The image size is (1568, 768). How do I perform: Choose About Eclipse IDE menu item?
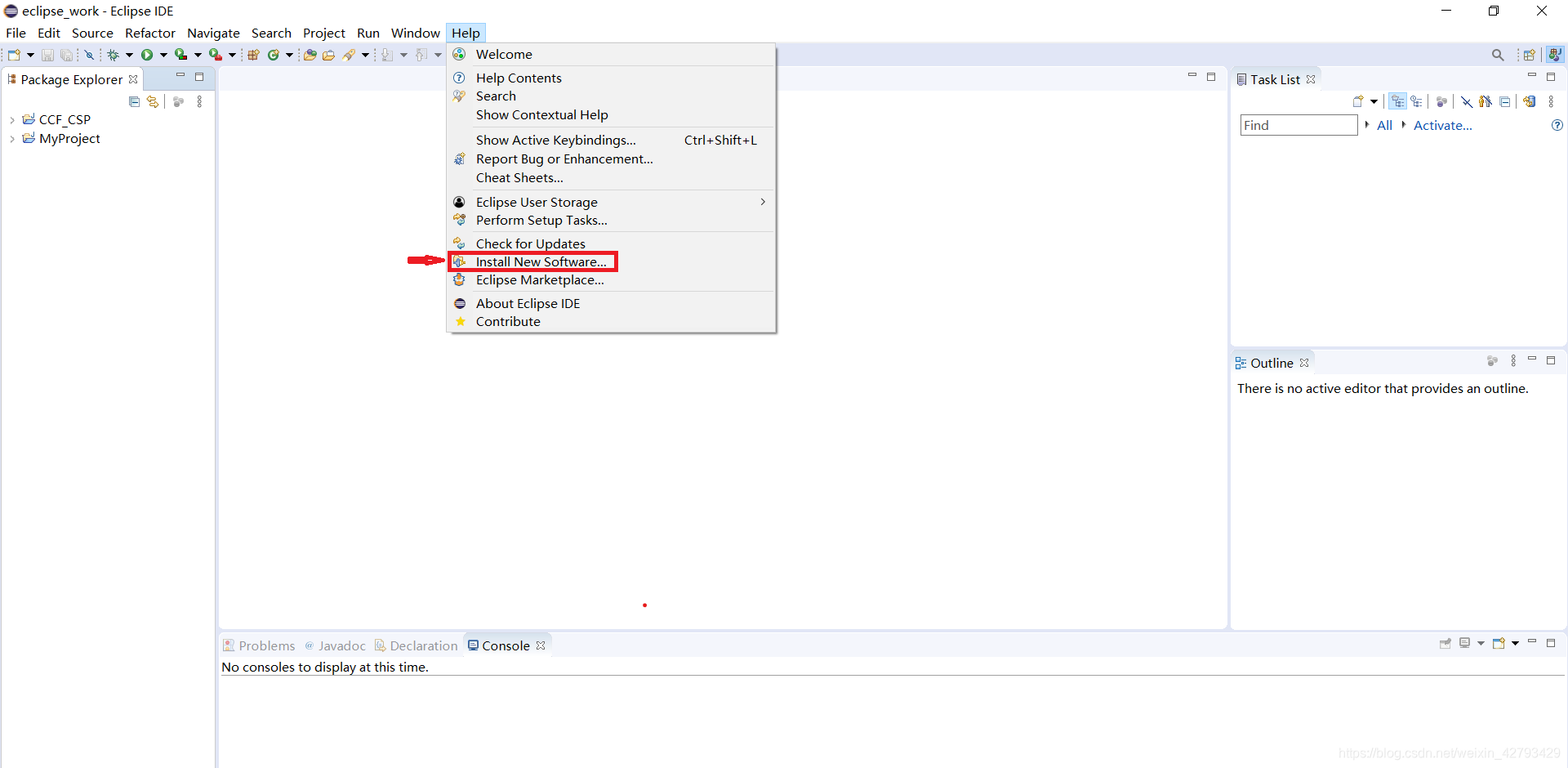point(611,303)
